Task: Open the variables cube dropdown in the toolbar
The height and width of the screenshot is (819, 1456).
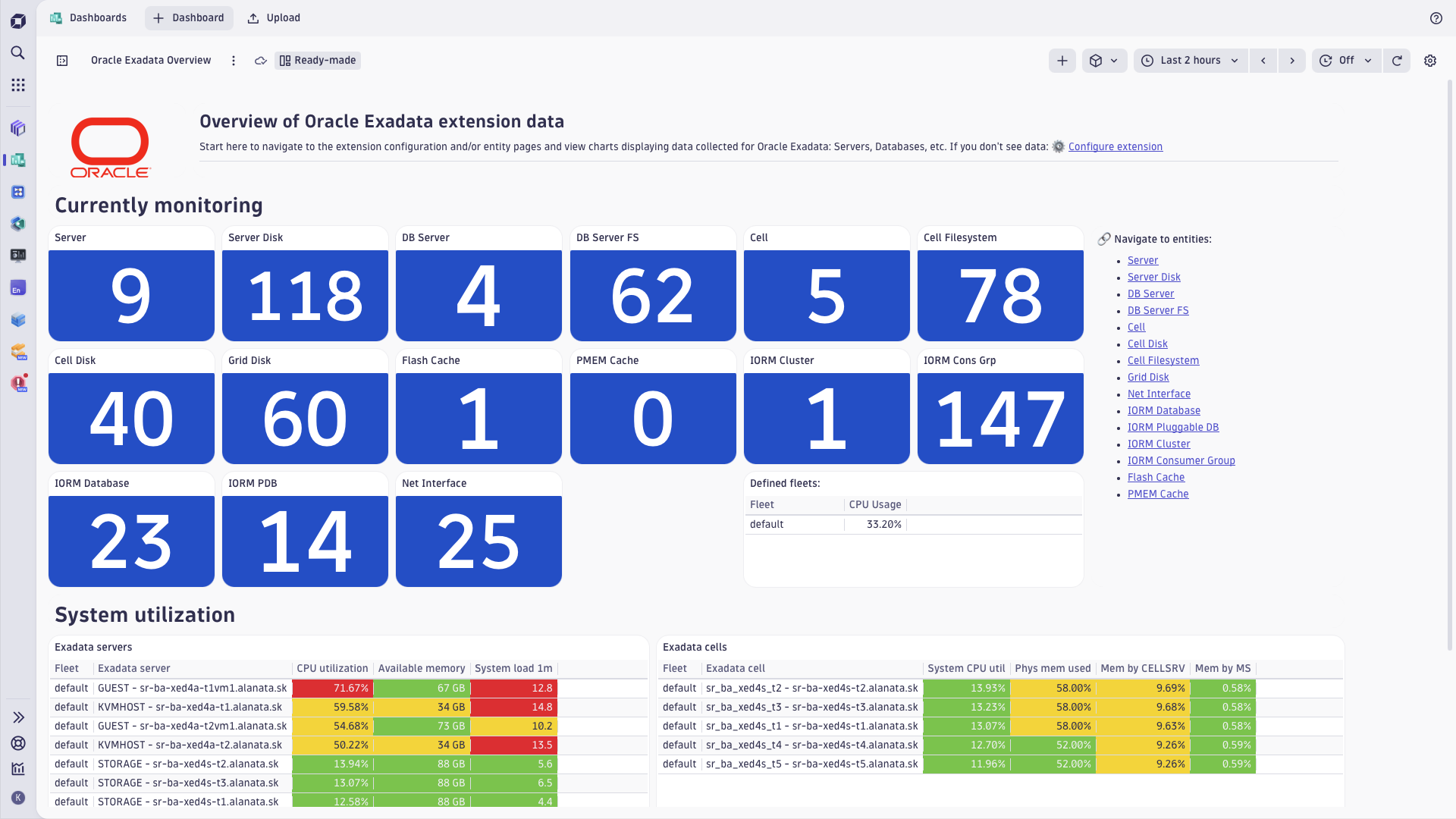Action: [1104, 61]
